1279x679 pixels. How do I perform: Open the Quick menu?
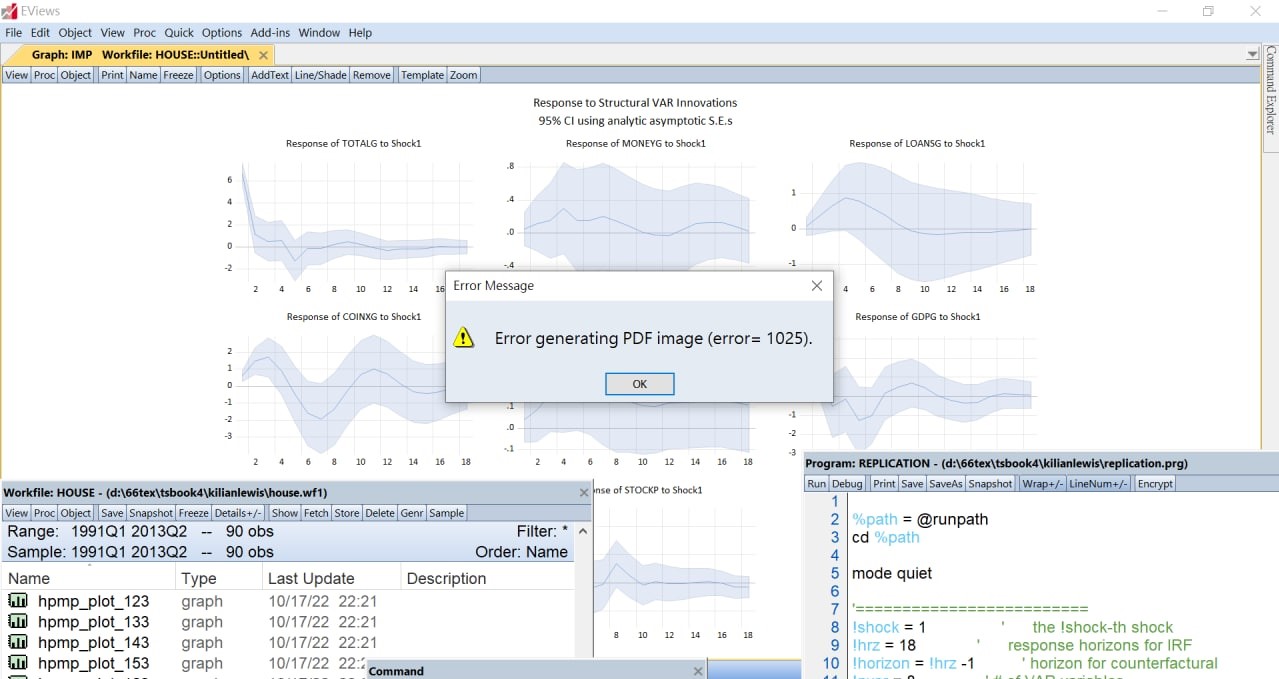pos(179,32)
